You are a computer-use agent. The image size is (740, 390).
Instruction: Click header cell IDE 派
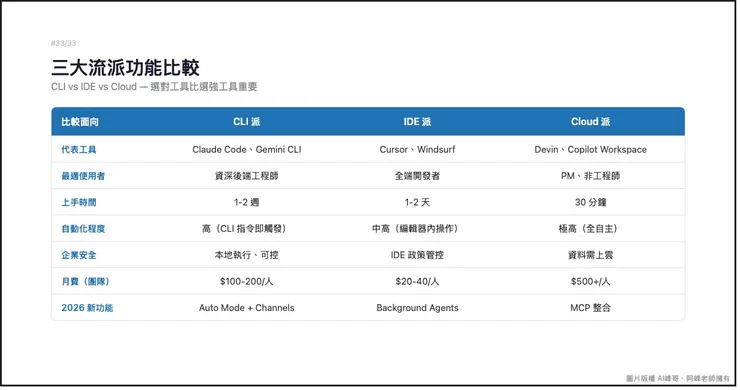417,122
